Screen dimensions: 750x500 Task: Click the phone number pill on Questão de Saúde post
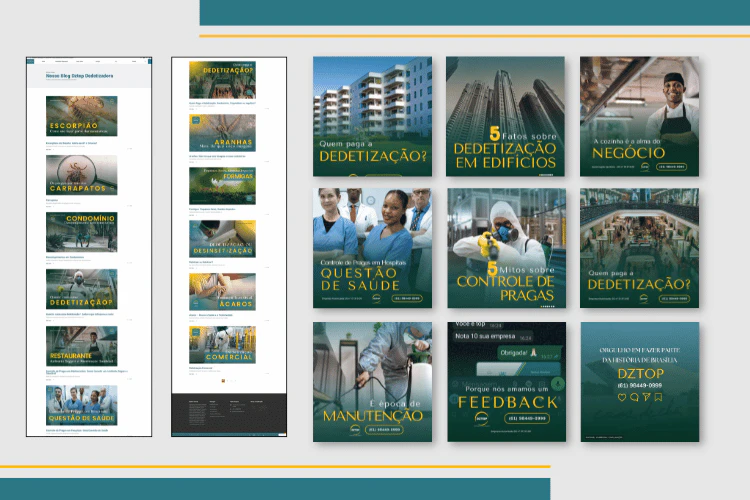pos(408,298)
